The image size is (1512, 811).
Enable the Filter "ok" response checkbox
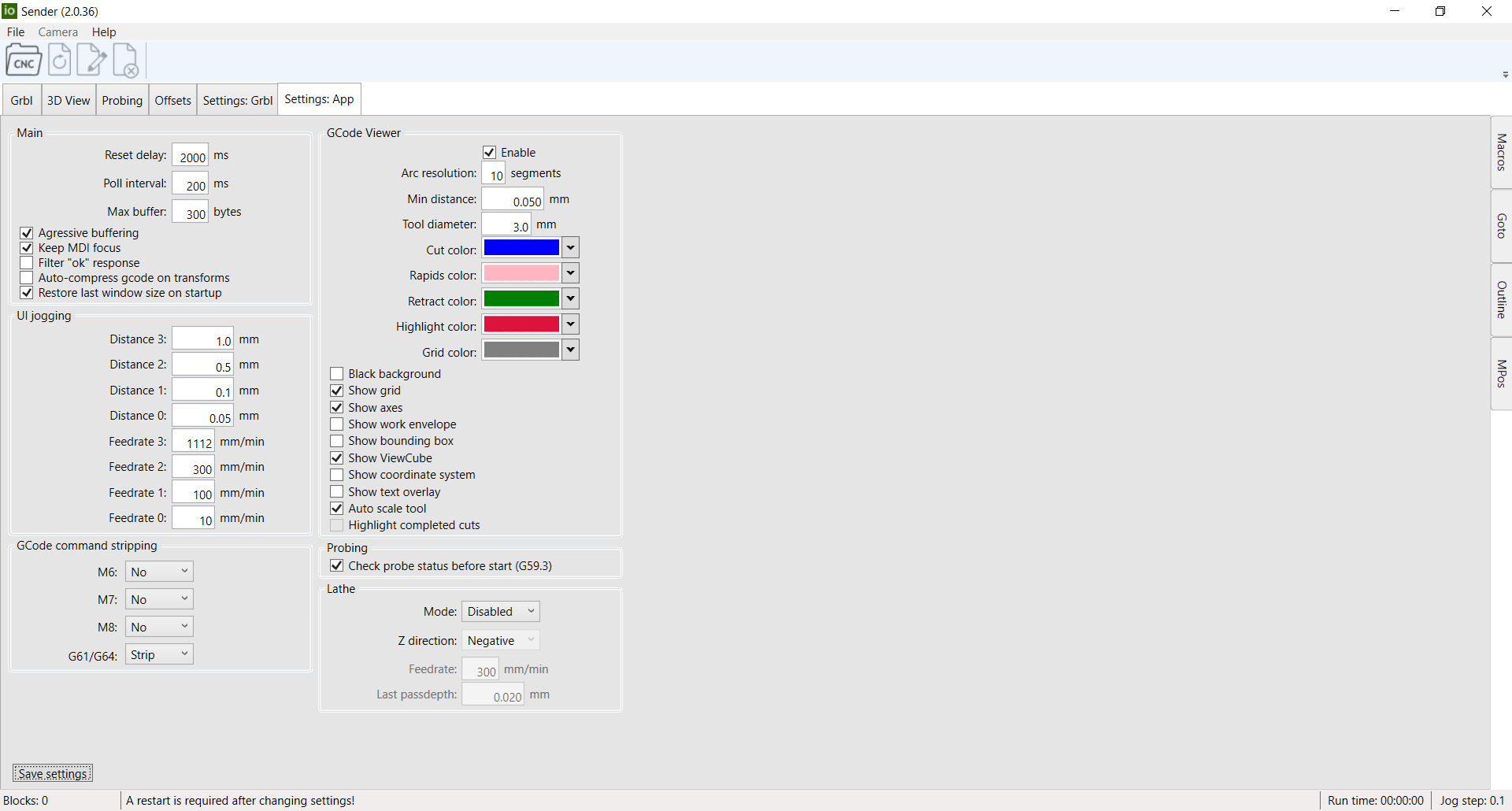(27, 263)
